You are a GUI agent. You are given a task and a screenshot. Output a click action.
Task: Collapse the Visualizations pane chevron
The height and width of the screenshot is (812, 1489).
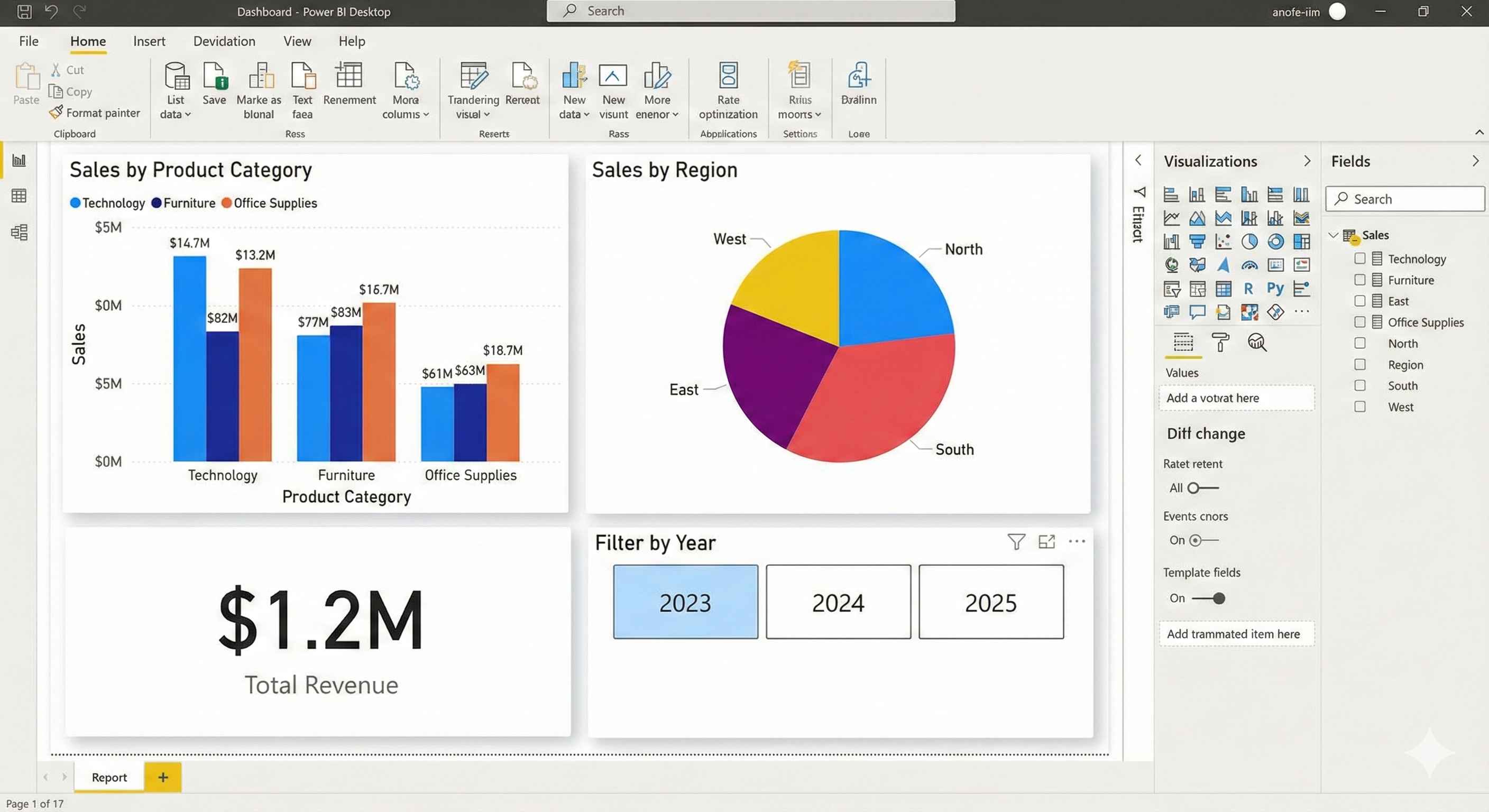click(1307, 161)
